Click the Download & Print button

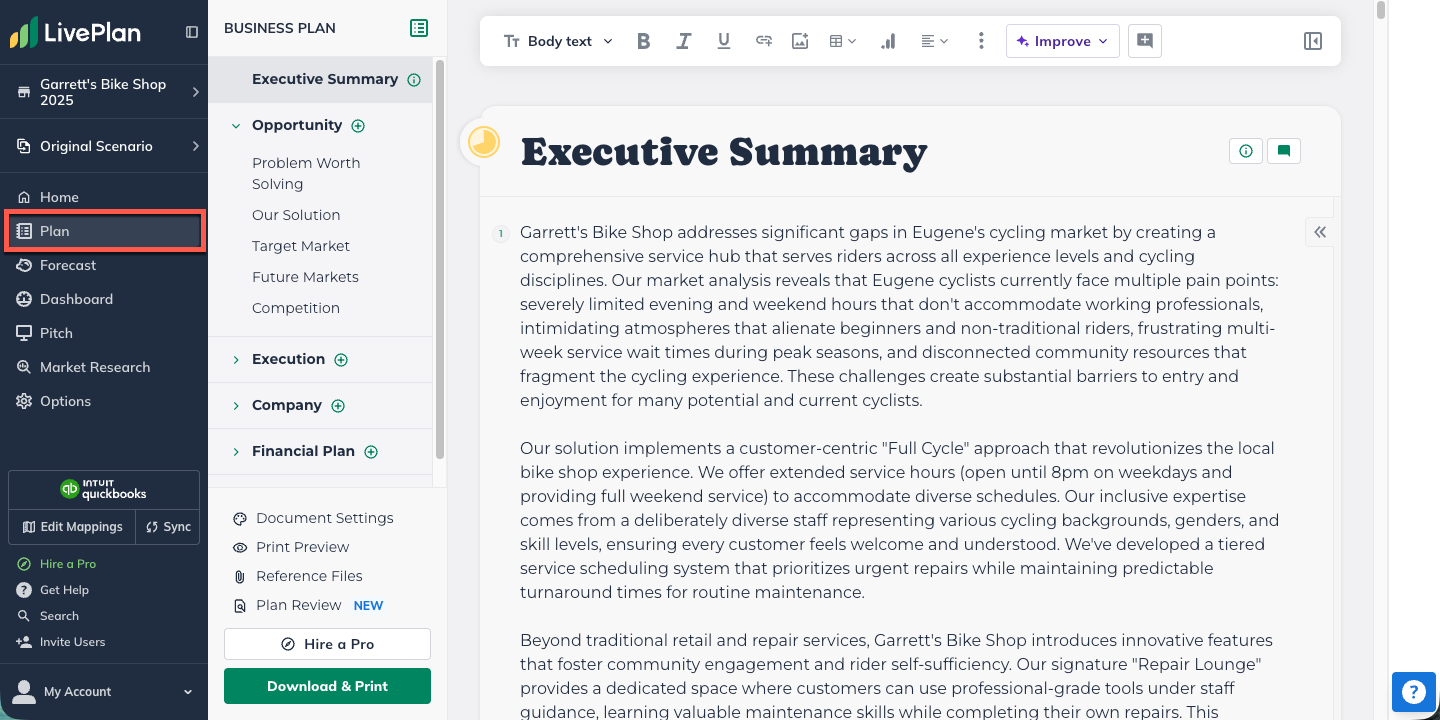point(327,686)
